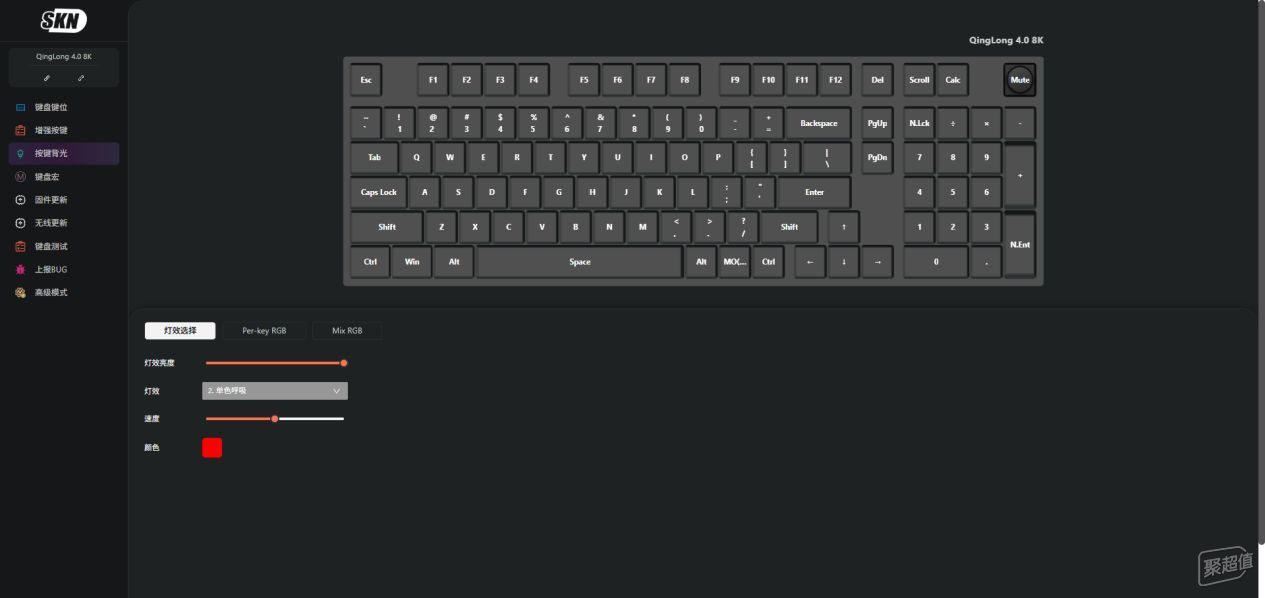1265x598 pixels.
Task: Open the red 颜色 color swatch
Action: coord(212,447)
